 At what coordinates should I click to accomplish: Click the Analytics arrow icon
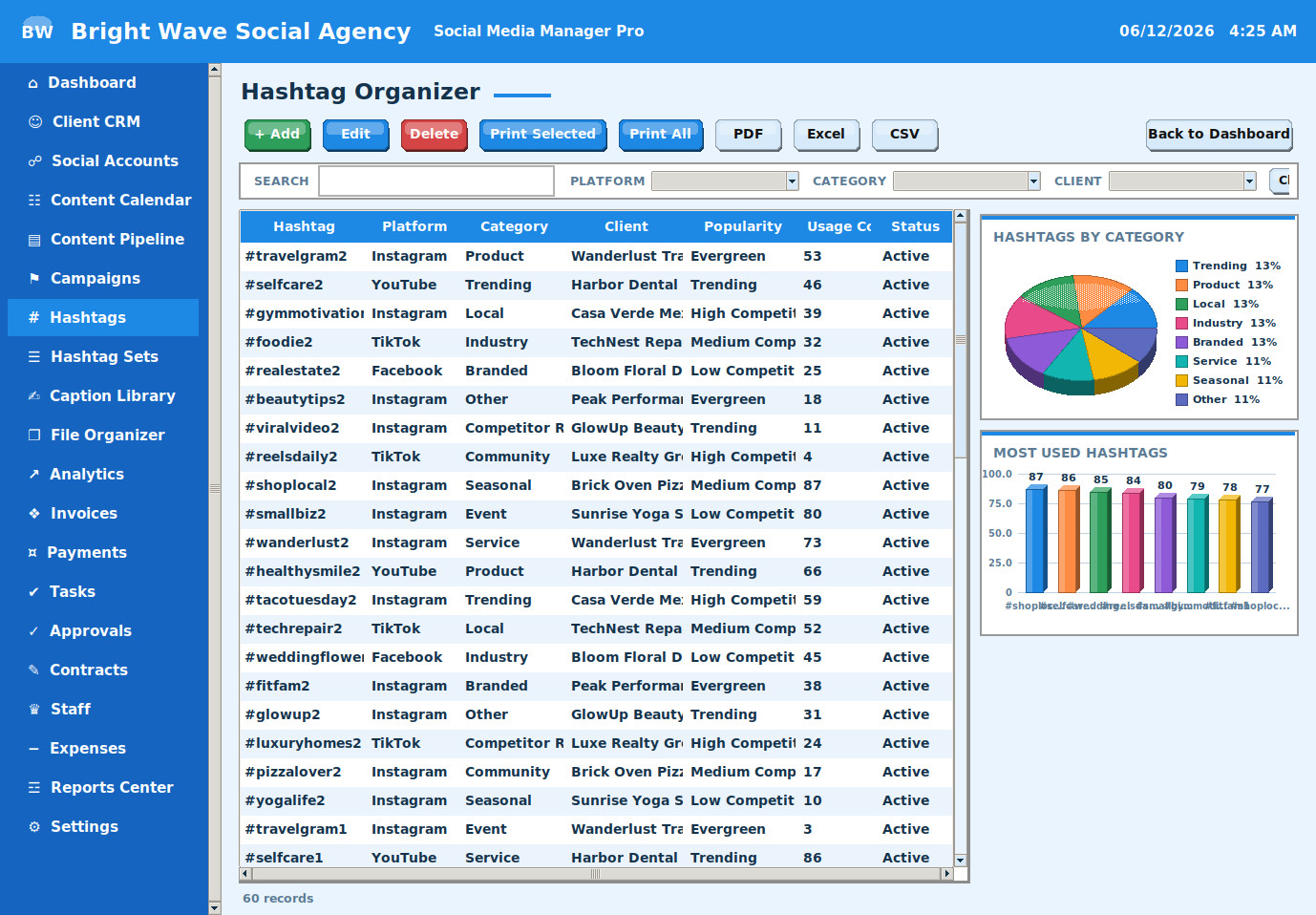click(34, 475)
